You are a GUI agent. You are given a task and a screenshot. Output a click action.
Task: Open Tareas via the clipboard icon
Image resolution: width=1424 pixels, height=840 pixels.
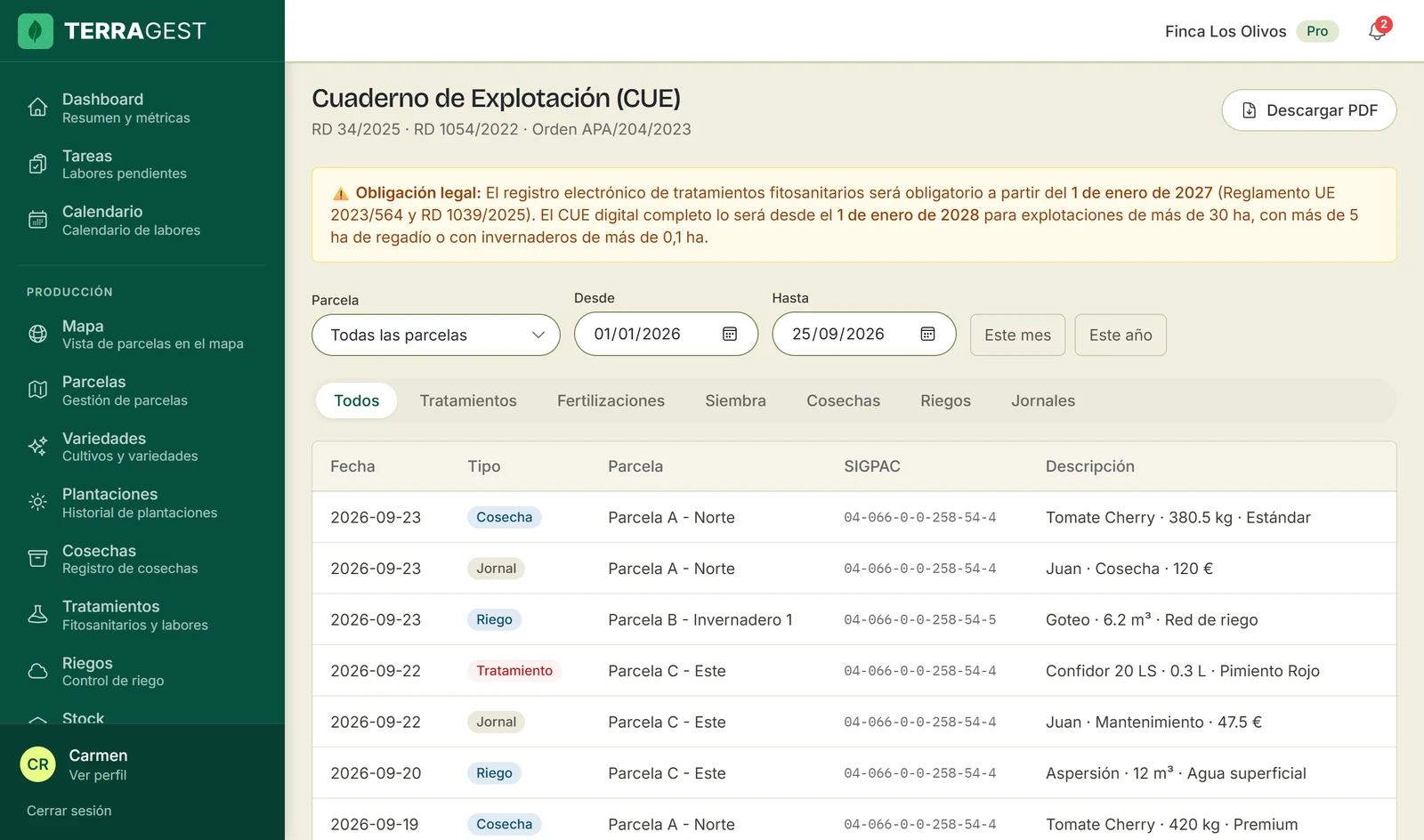click(x=37, y=164)
